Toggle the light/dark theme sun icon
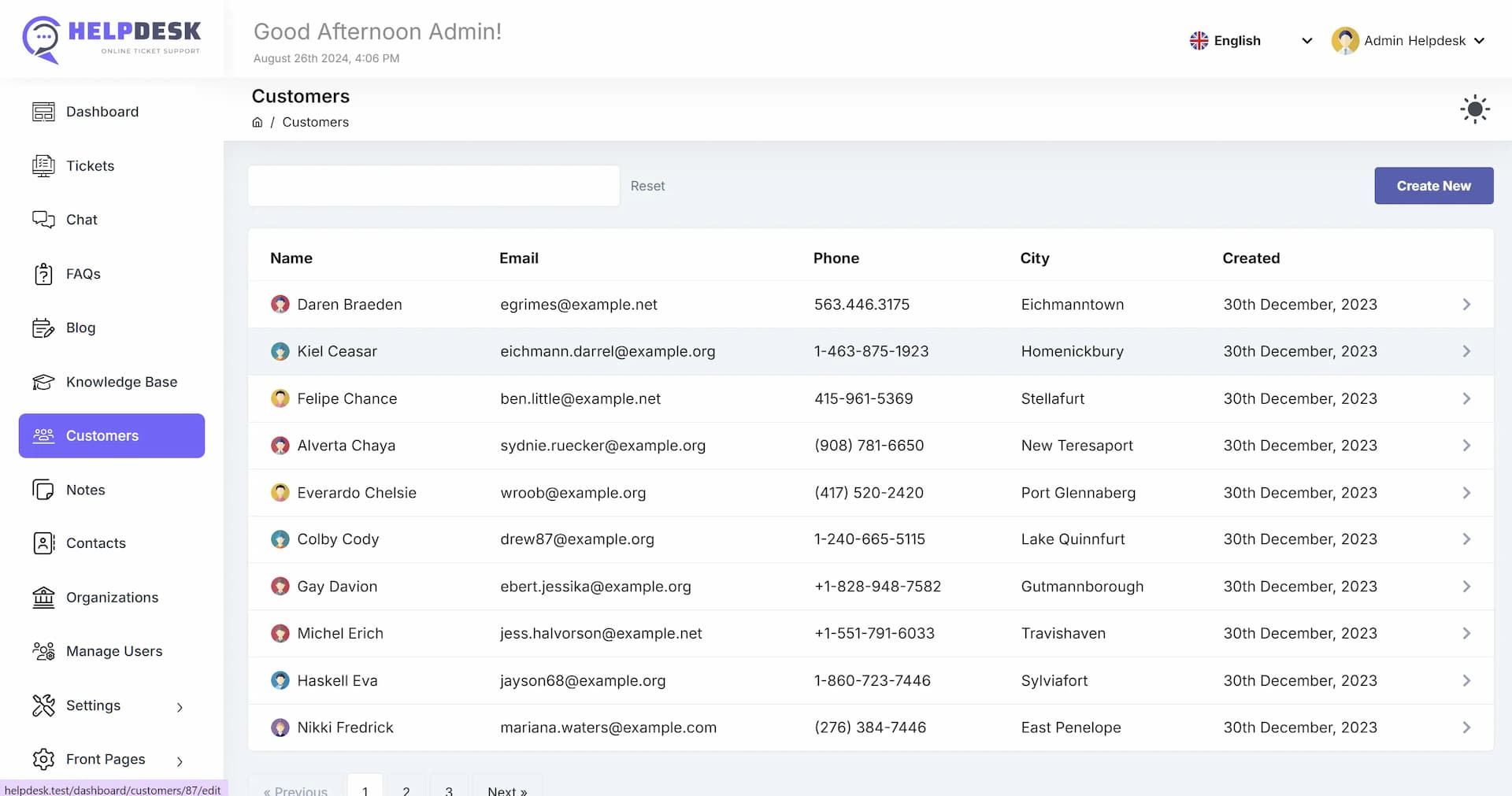The image size is (1512, 796). tap(1474, 109)
